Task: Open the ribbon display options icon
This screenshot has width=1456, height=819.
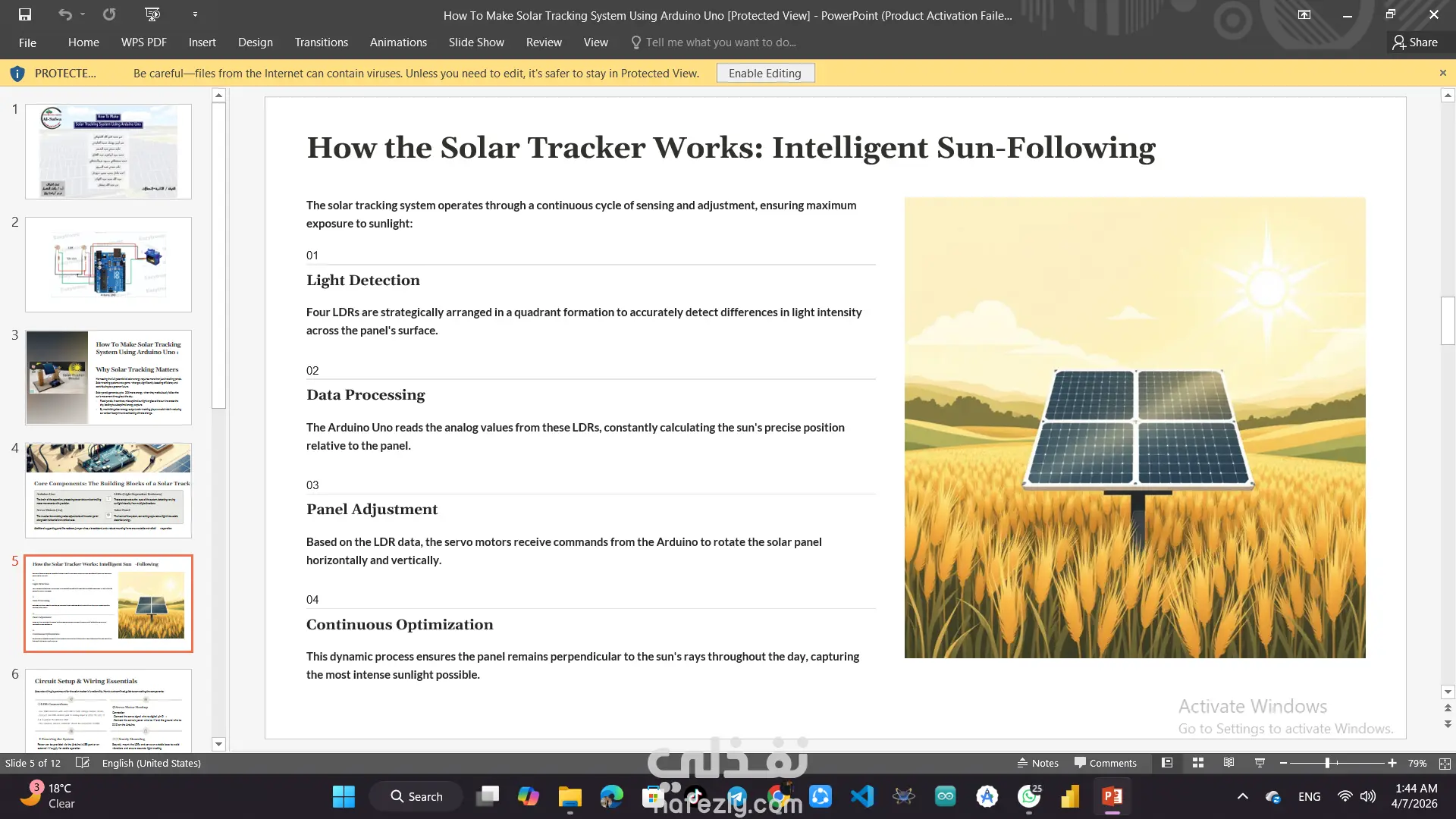Action: [x=1304, y=14]
